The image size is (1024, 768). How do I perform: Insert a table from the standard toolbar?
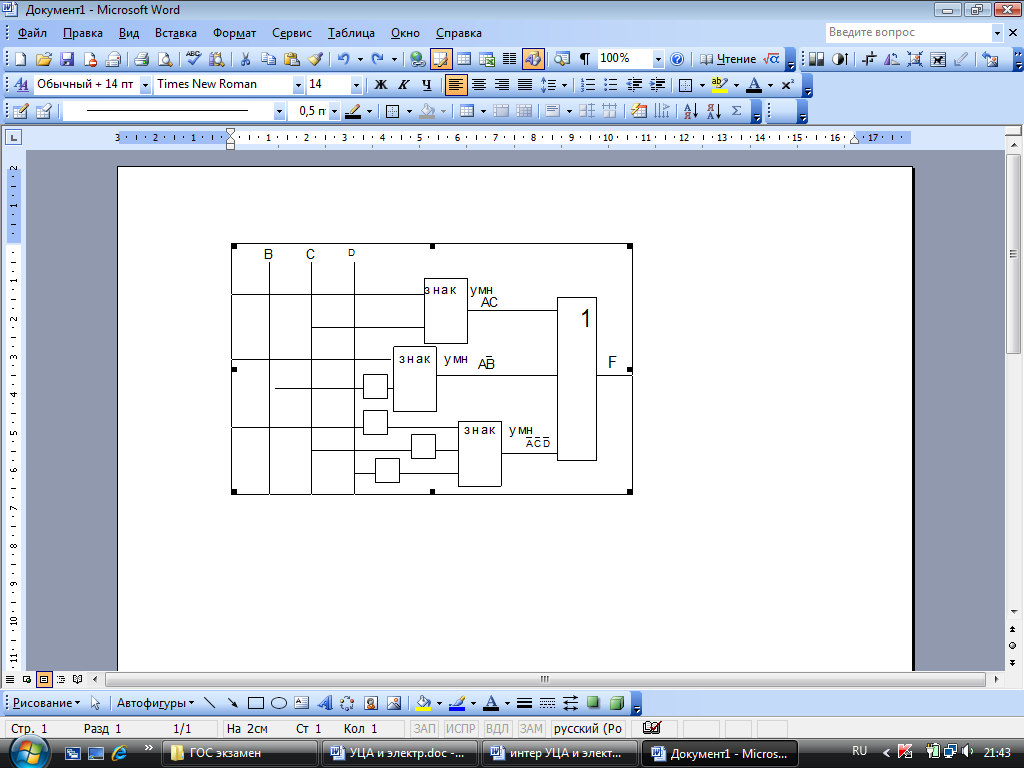464,59
